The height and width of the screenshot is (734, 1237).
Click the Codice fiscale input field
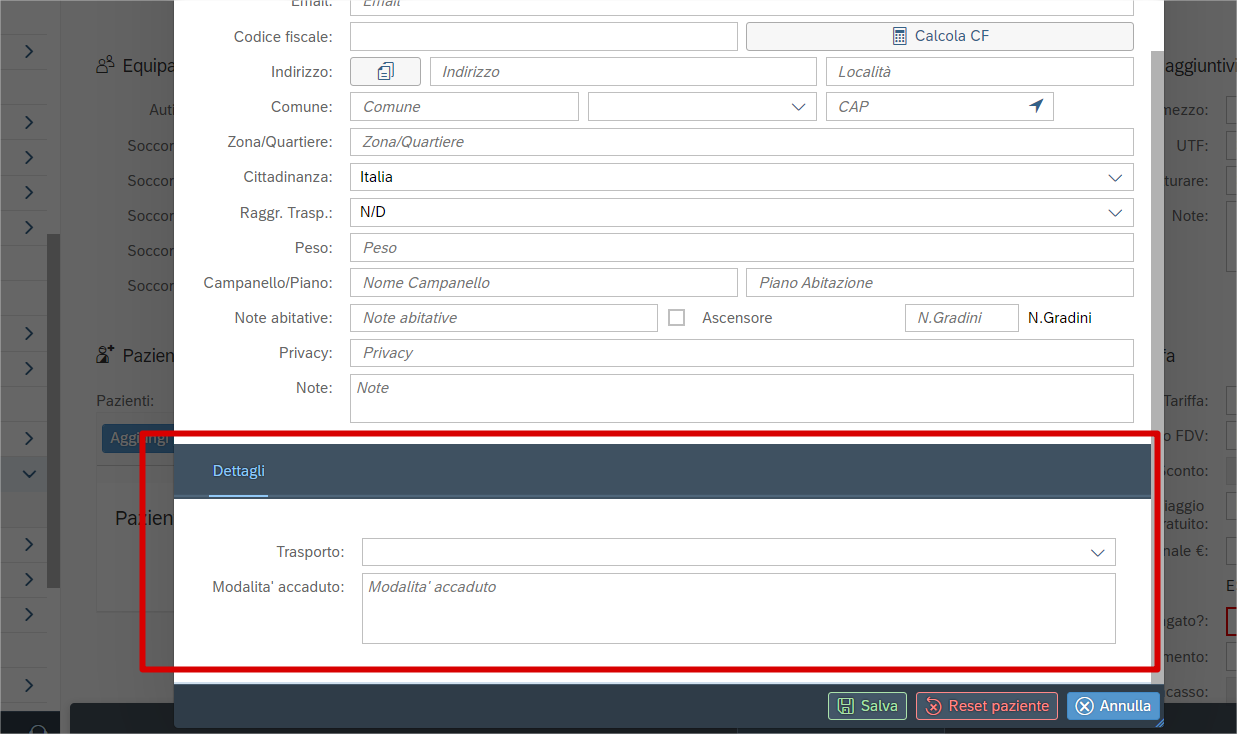pyautogui.click(x=543, y=36)
